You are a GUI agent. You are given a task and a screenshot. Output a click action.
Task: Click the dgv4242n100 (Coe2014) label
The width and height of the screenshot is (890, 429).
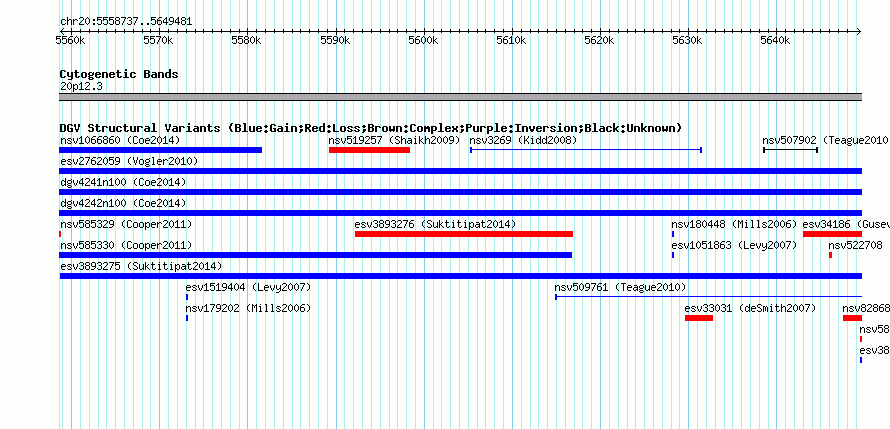tap(123, 203)
